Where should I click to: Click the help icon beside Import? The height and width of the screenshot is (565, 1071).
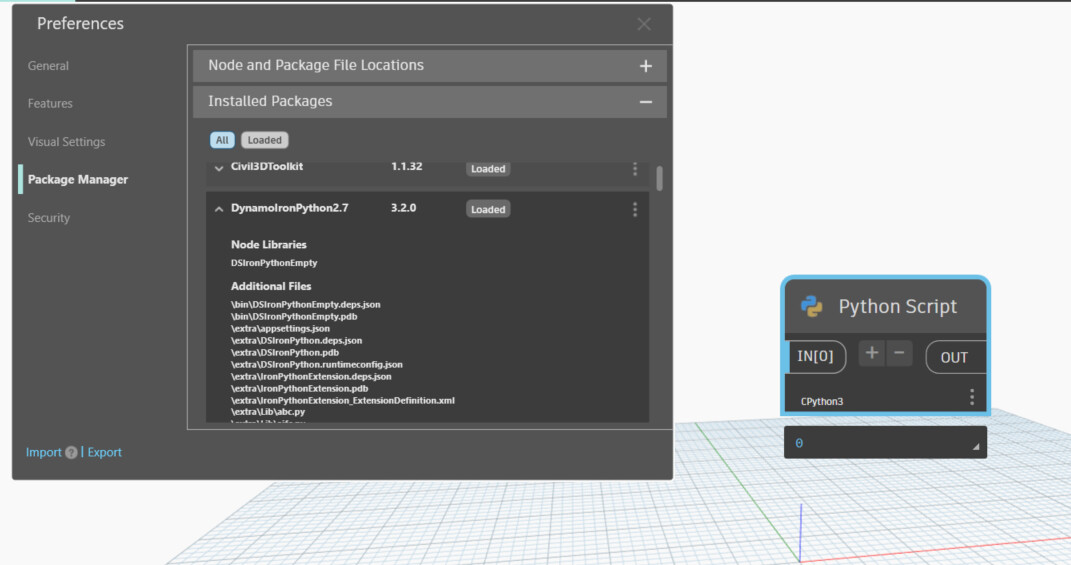click(71, 453)
